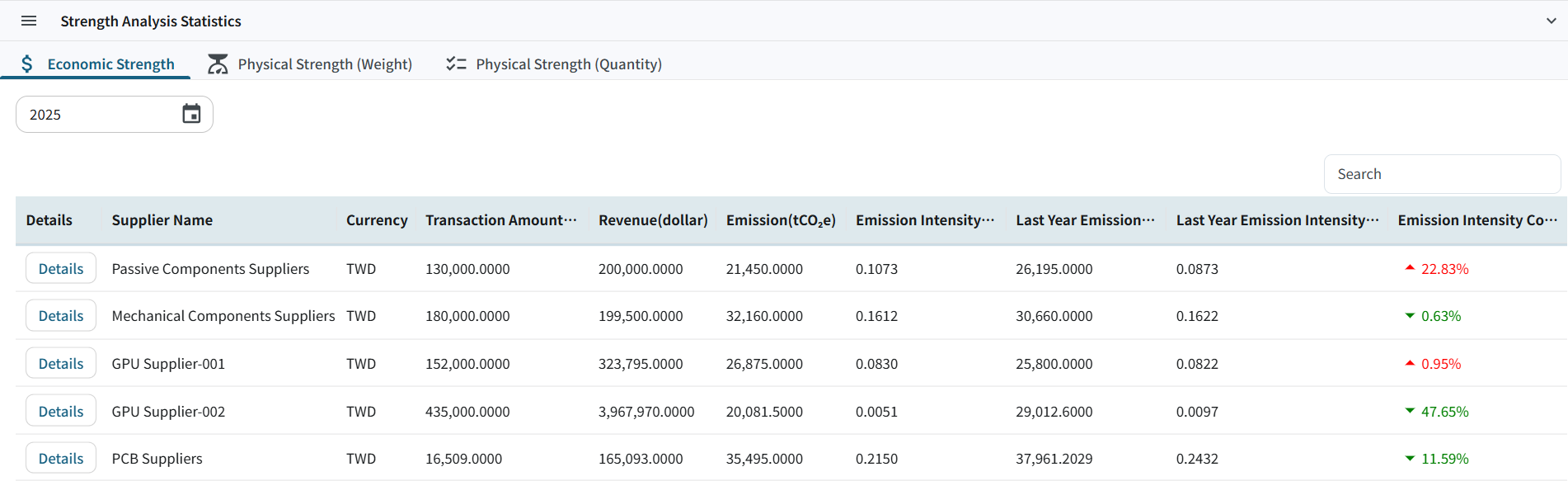Select the GPU Supplier-001 name cell
This screenshot has width=1568, height=481.
(x=168, y=364)
